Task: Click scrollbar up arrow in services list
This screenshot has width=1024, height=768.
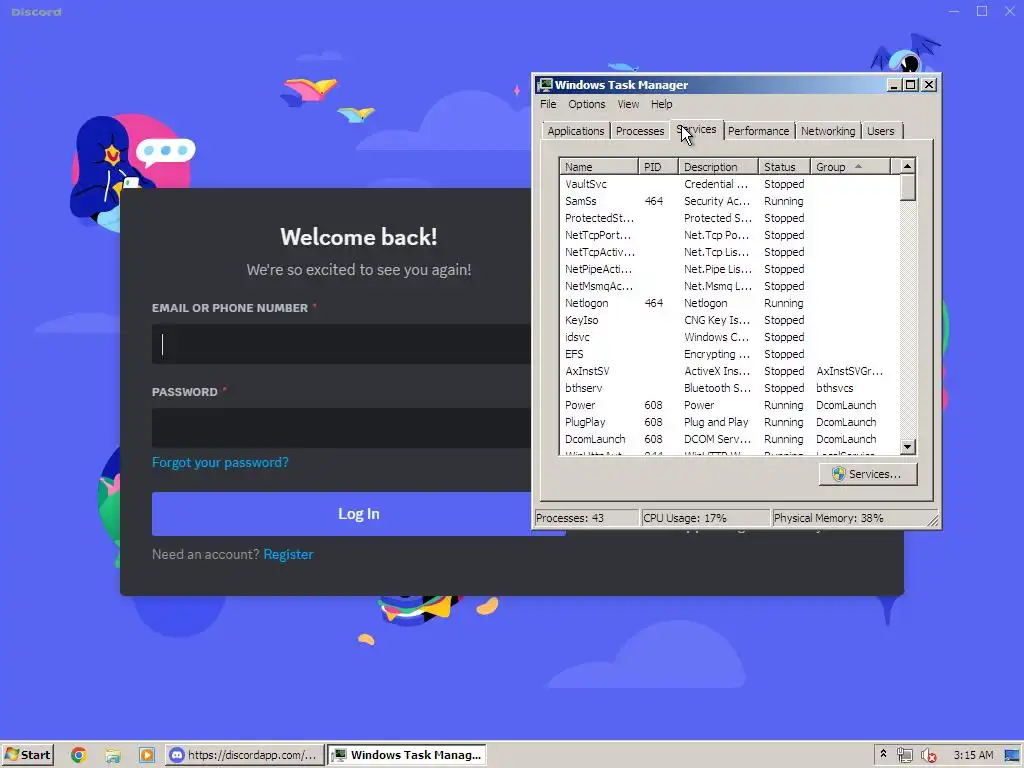Action: coord(907,166)
